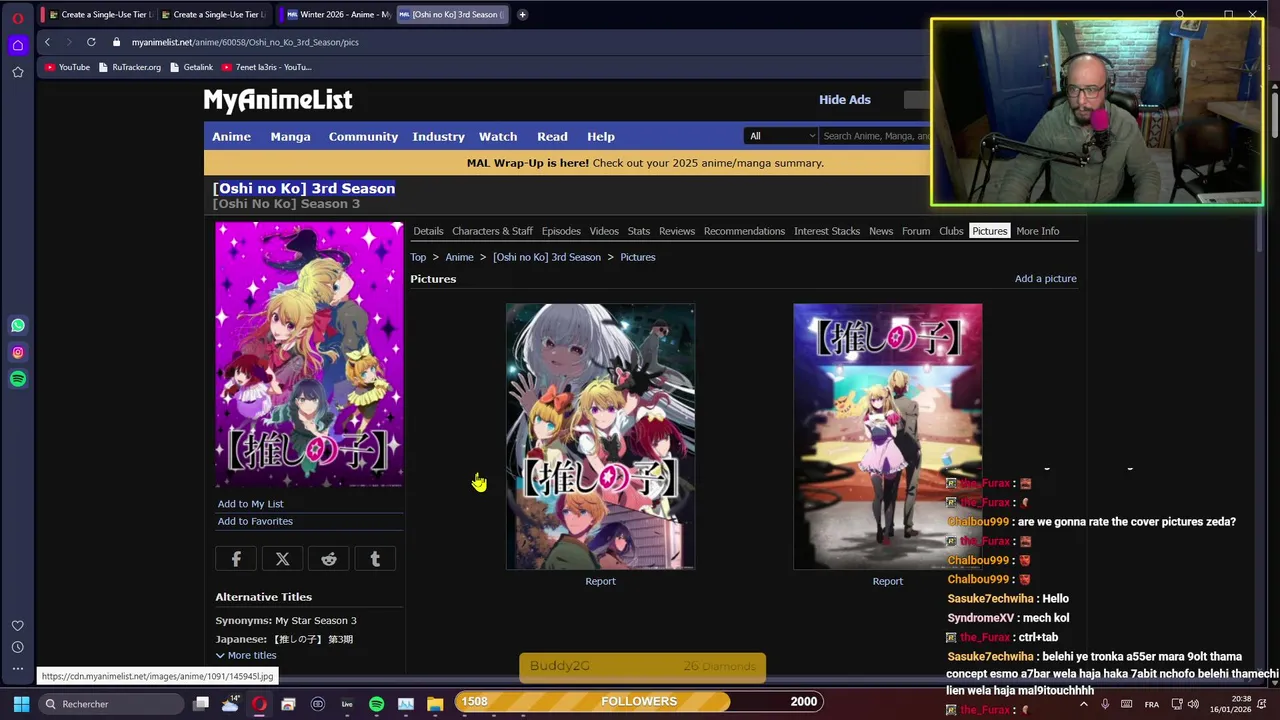Open the weather widget showing 14°
Viewport: 1280px width, 720px height.
coord(230,704)
